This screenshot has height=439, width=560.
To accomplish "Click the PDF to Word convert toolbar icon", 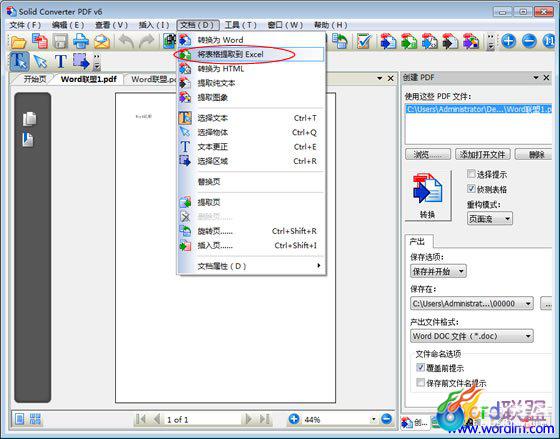I will click(x=388, y=41).
